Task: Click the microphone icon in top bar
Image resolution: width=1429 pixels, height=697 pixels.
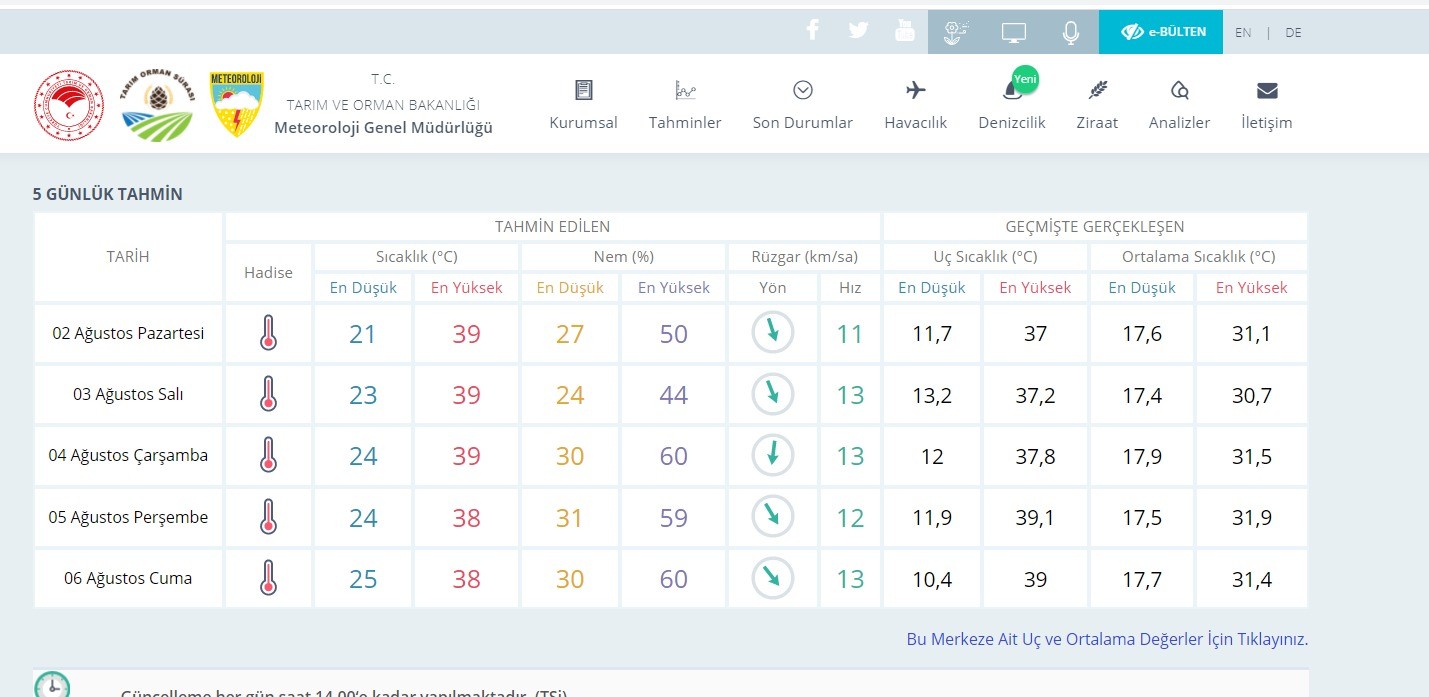Action: [1070, 32]
